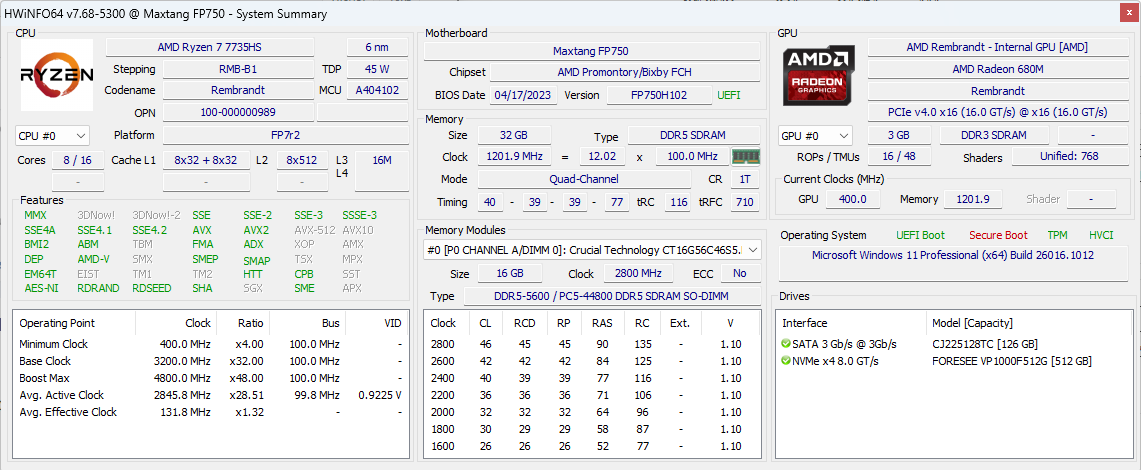Click the SHA feature flag
Screen dimensions: 1141x470
click(202, 288)
